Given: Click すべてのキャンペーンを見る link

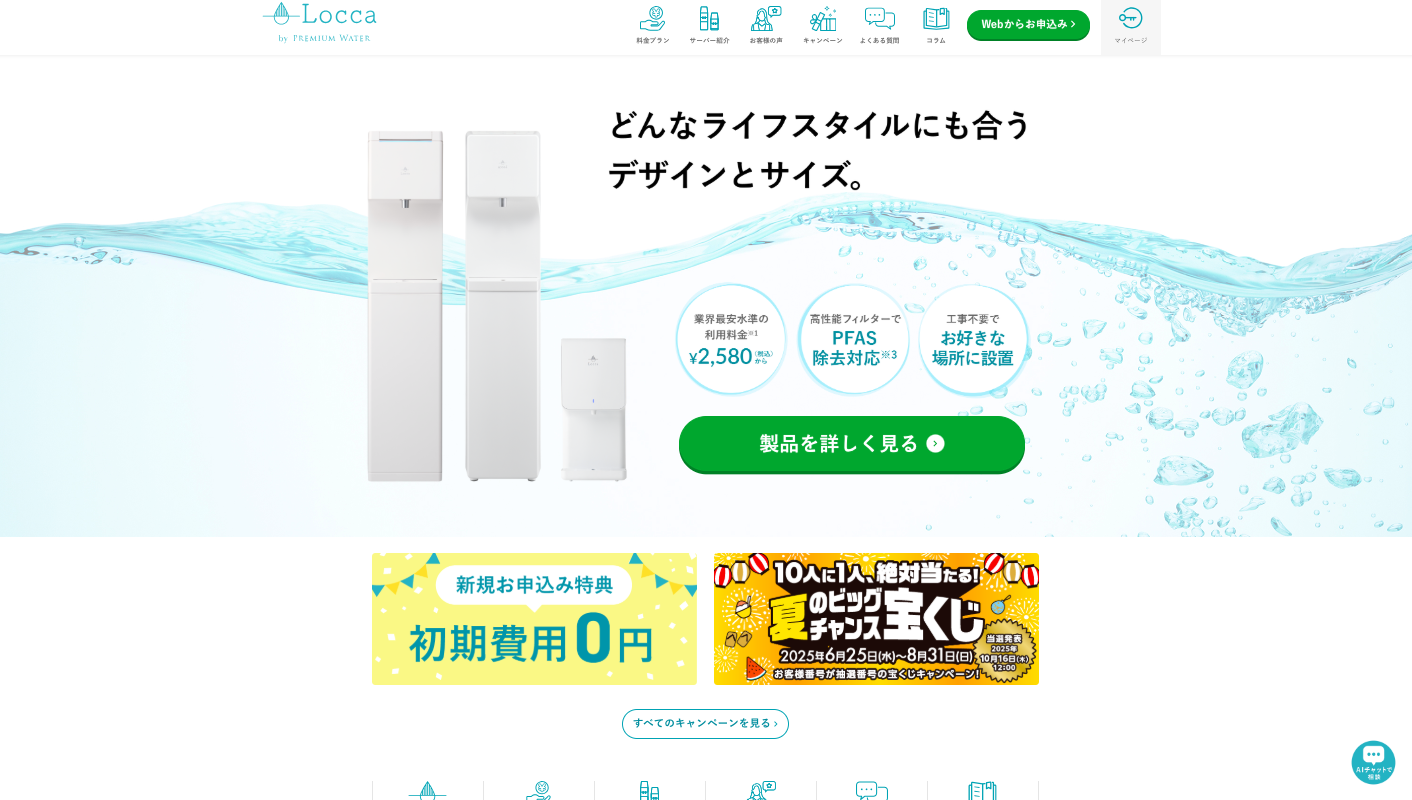Looking at the screenshot, I should tap(705, 724).
